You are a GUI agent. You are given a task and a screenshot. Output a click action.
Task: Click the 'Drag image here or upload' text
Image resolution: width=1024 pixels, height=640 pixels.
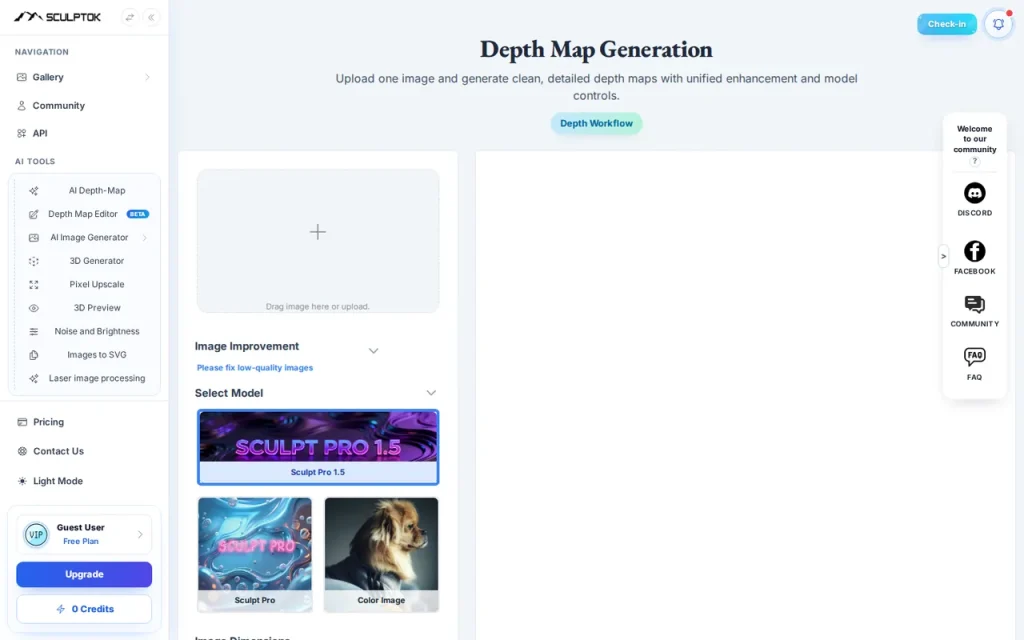coord(317,306)
